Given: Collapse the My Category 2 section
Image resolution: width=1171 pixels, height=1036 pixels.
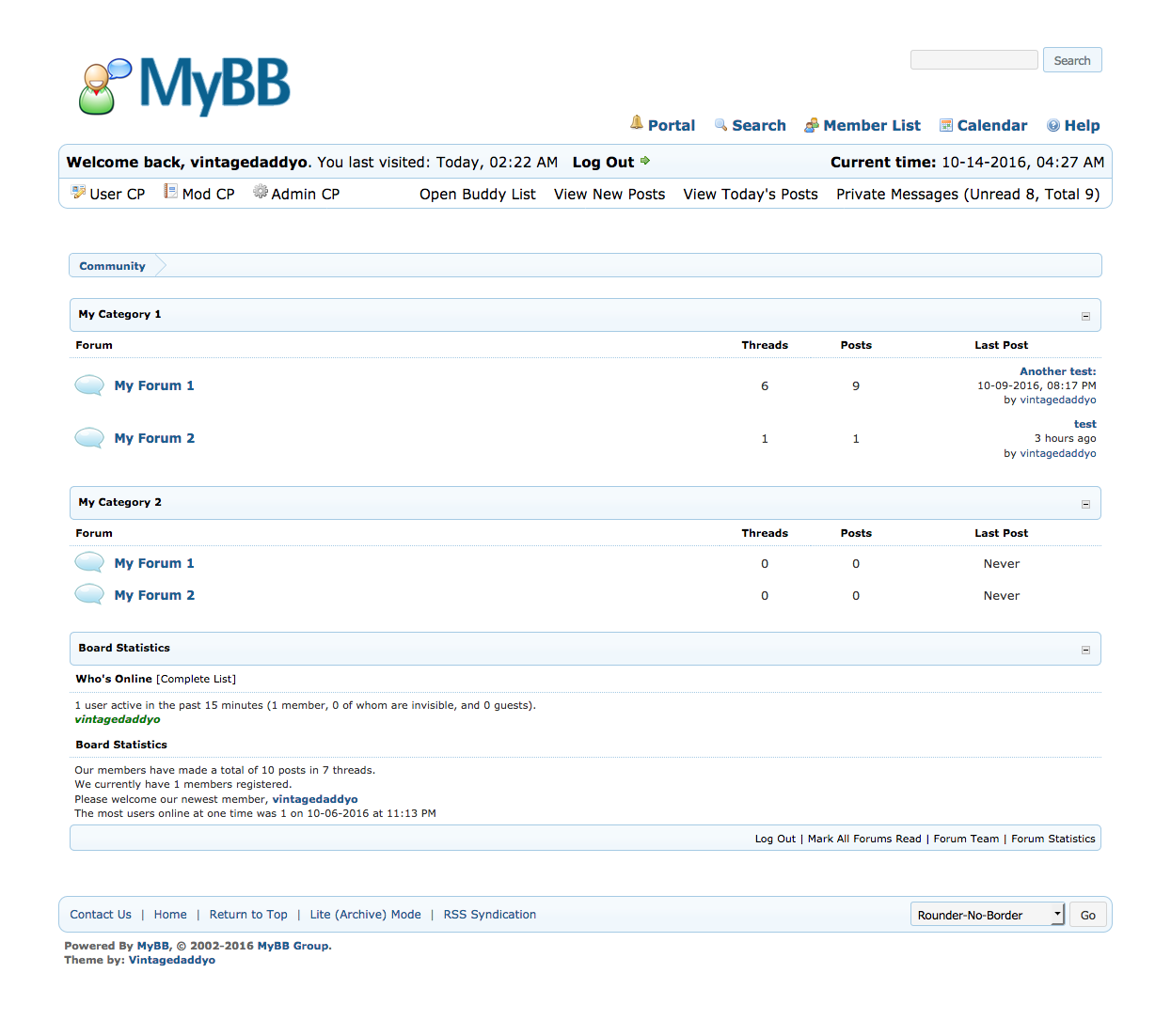Looking at the screenshot, I should coord(1085,504).
